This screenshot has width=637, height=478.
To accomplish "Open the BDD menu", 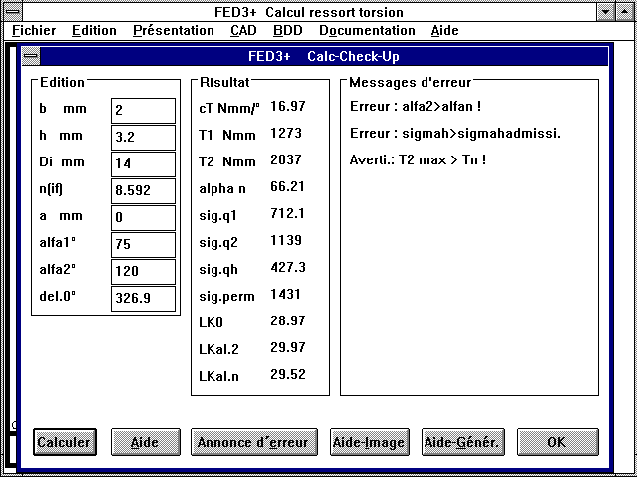I will (x=287, y=30).
